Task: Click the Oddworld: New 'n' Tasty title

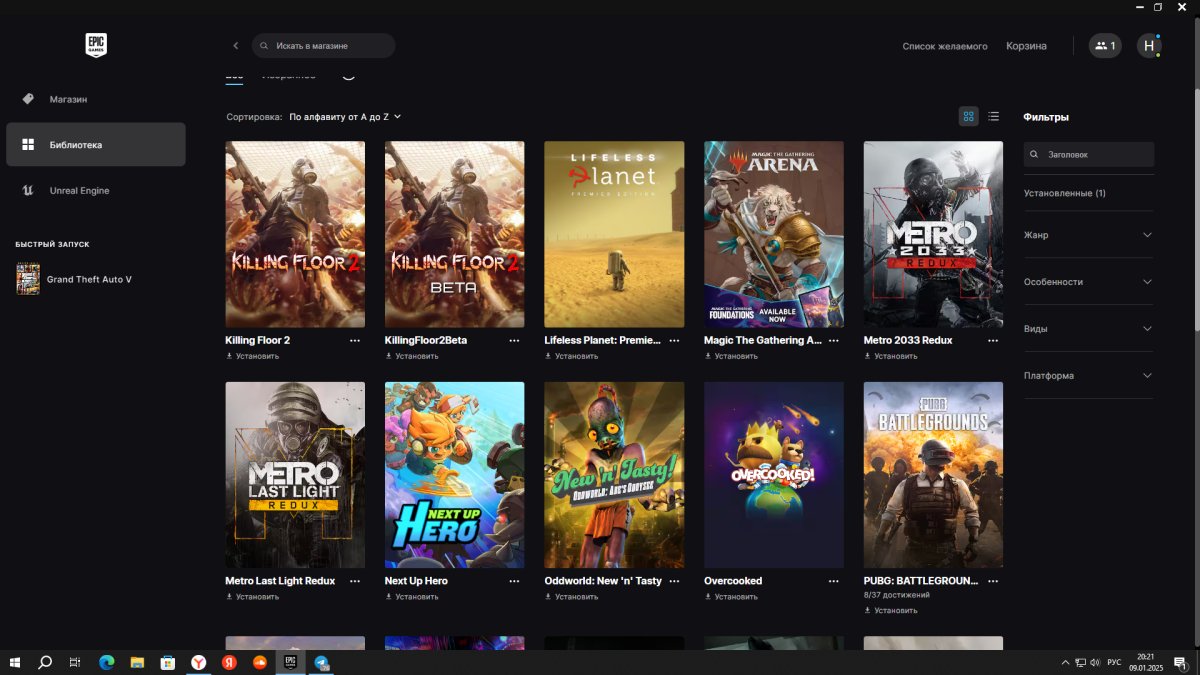Action: 603,581
